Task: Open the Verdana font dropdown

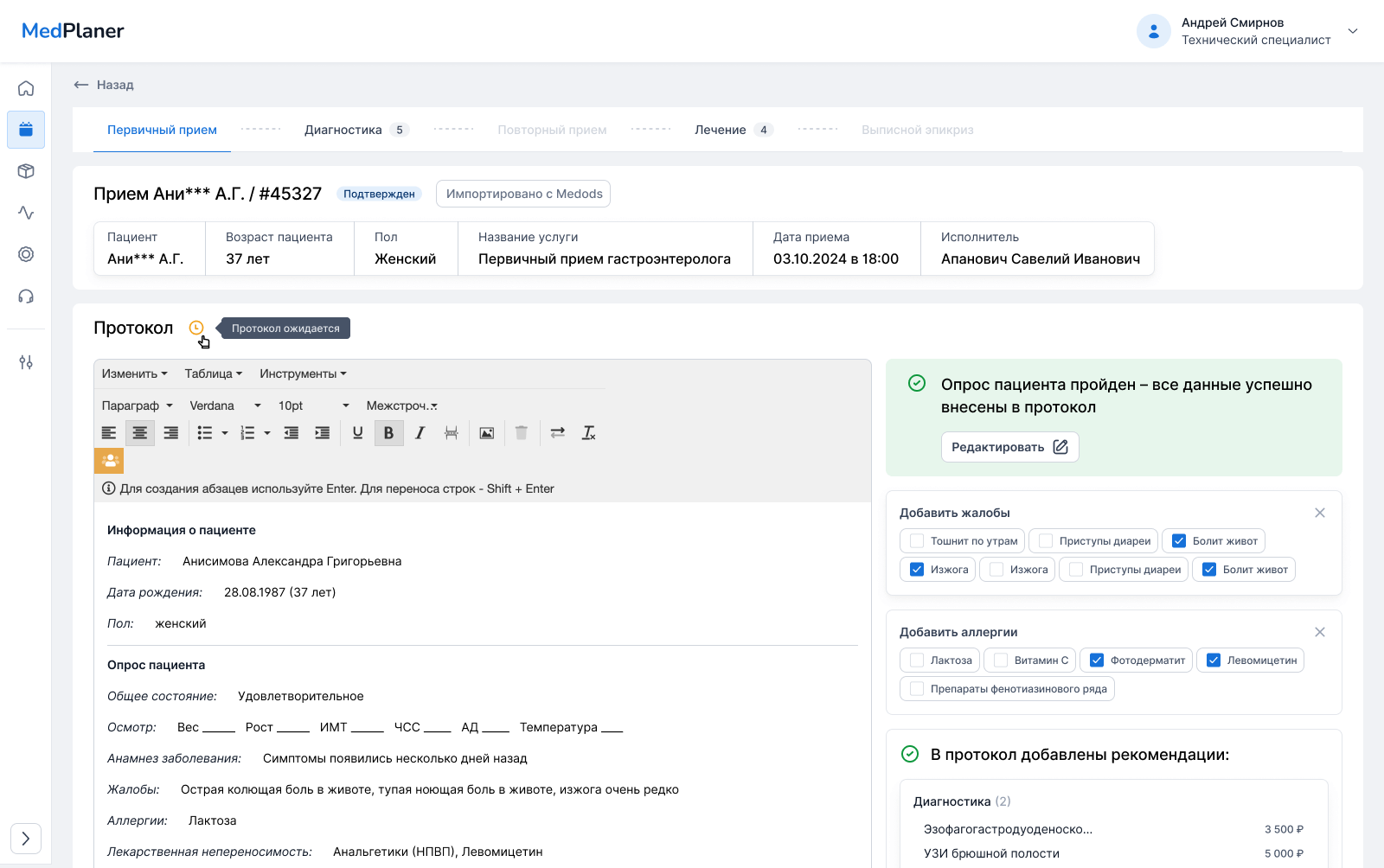Action: pos(223,405)
